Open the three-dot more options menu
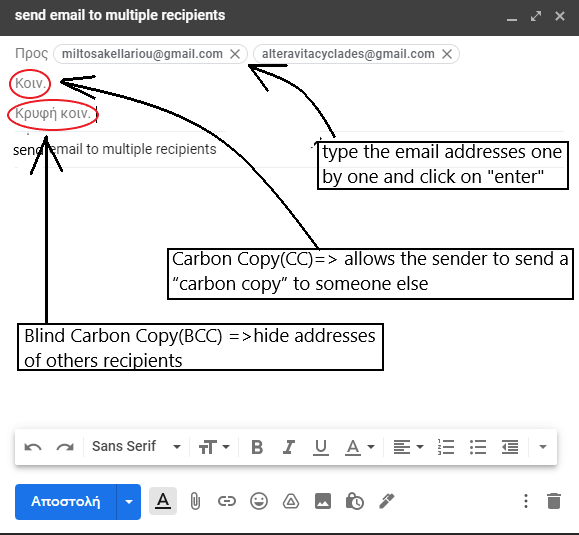 (x=526, y=501)
